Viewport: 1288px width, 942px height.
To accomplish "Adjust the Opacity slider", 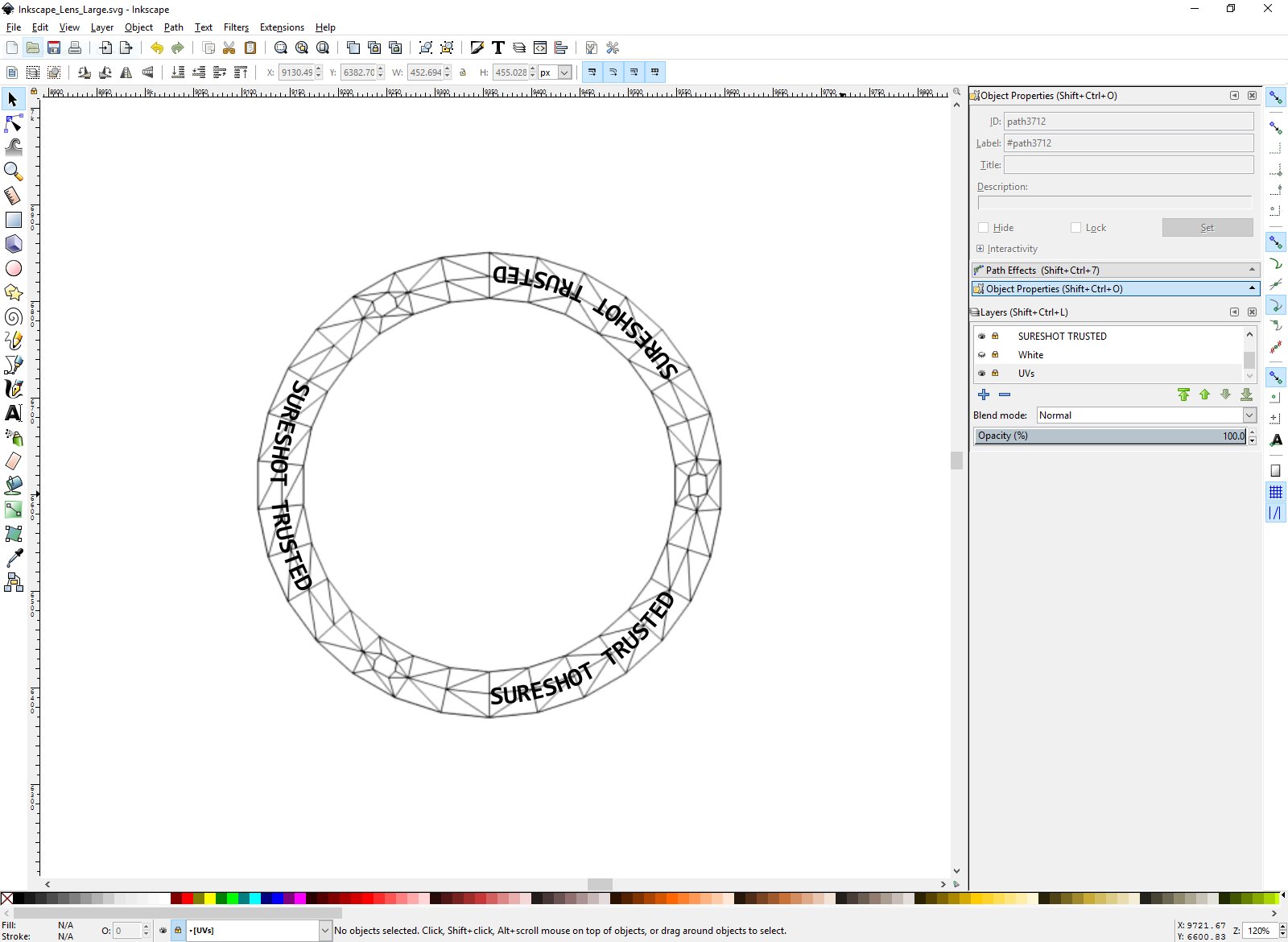I will (x=1111, y=436).
